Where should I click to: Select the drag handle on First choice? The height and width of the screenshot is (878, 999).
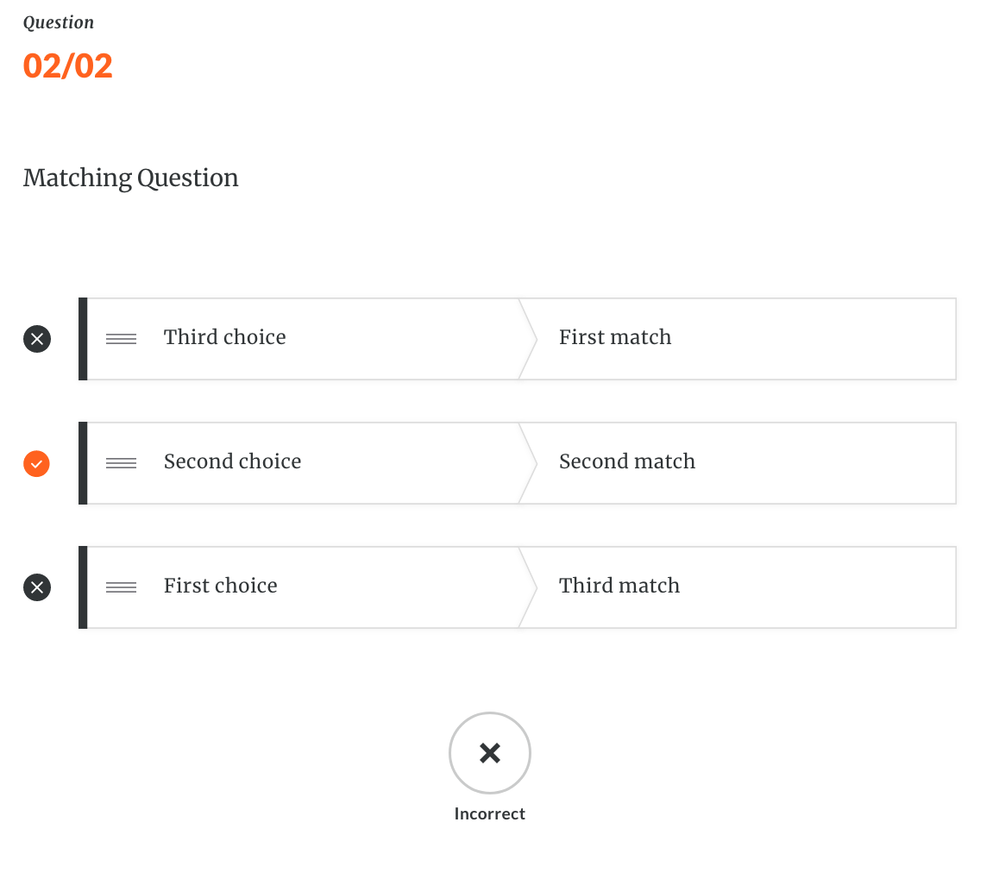tap(121, 587)
